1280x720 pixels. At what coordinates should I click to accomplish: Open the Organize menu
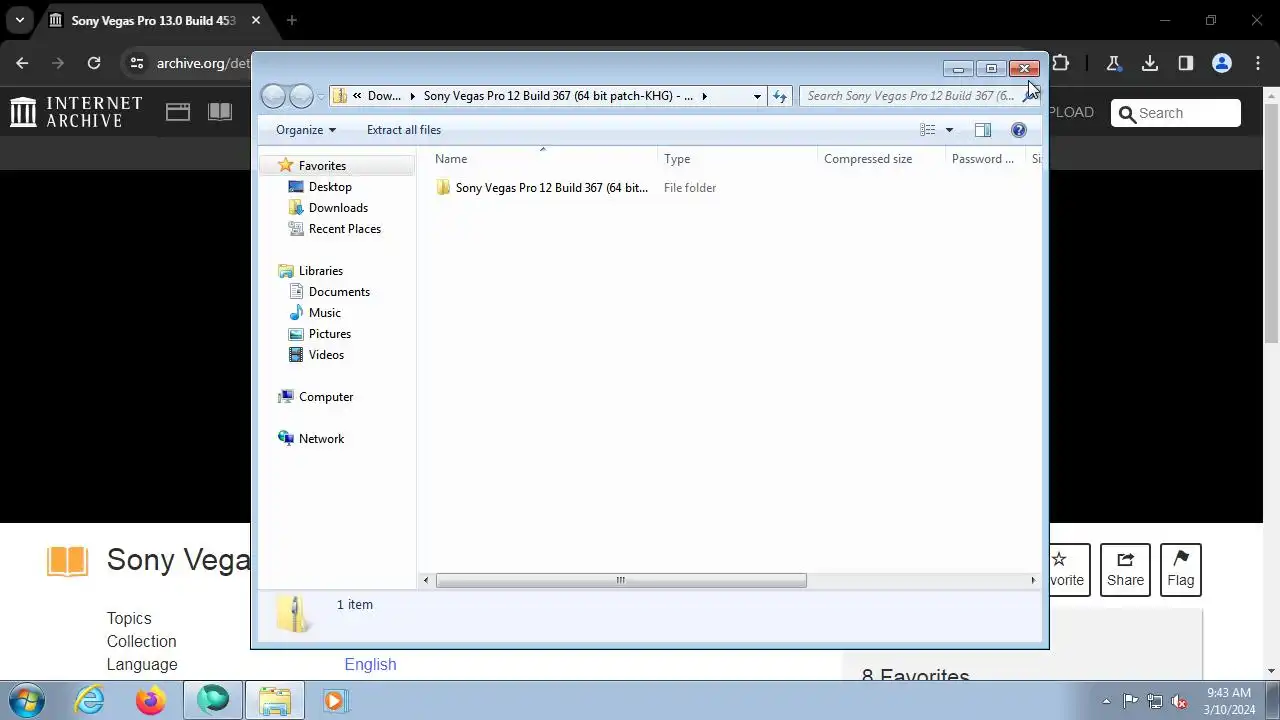click(306, 130)
